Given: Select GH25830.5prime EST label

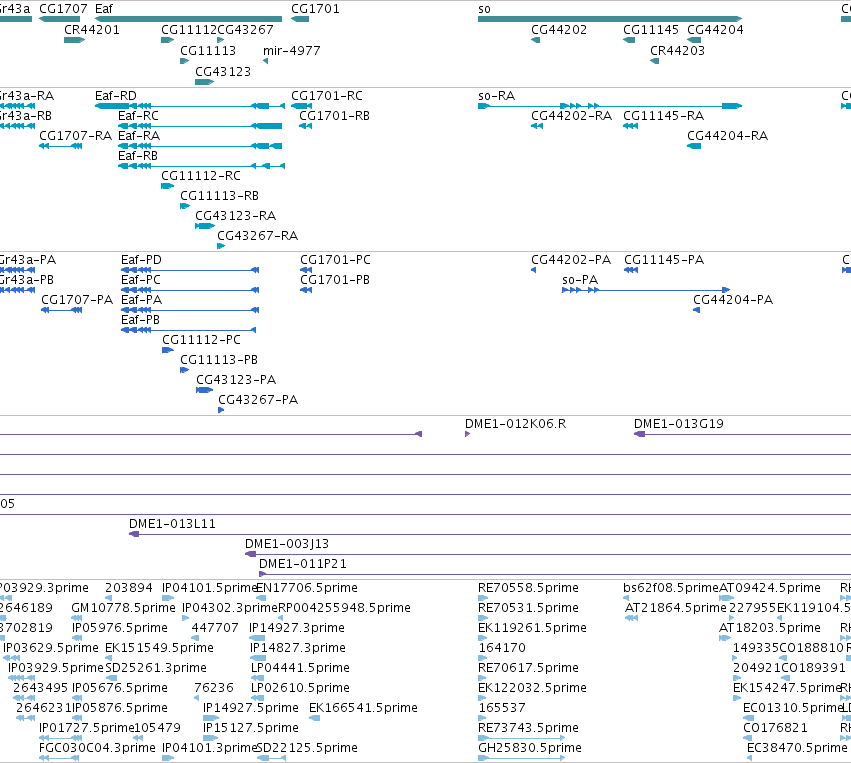Looking at the screenshot, I should click(530, 748).
